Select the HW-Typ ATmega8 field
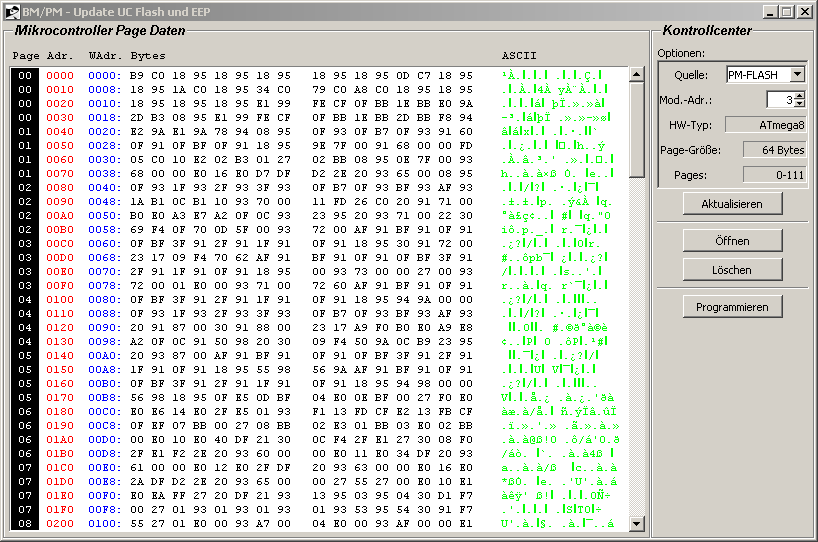Viewport: 818px width, 542px height. click(765, 124)
